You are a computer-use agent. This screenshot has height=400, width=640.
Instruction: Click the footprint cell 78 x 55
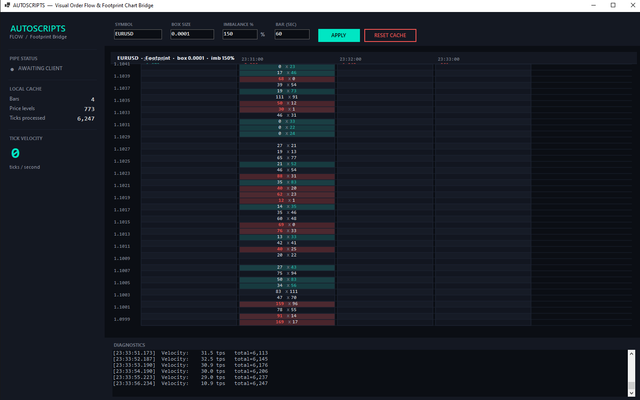pos(287,310)
